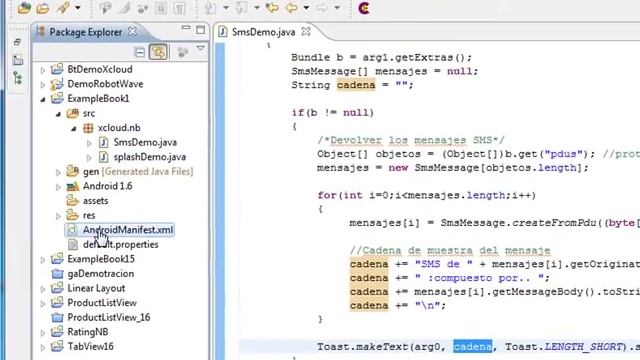Select AndroidManifest.xml file
Screen dimensions: 640x360
(128, 230)
